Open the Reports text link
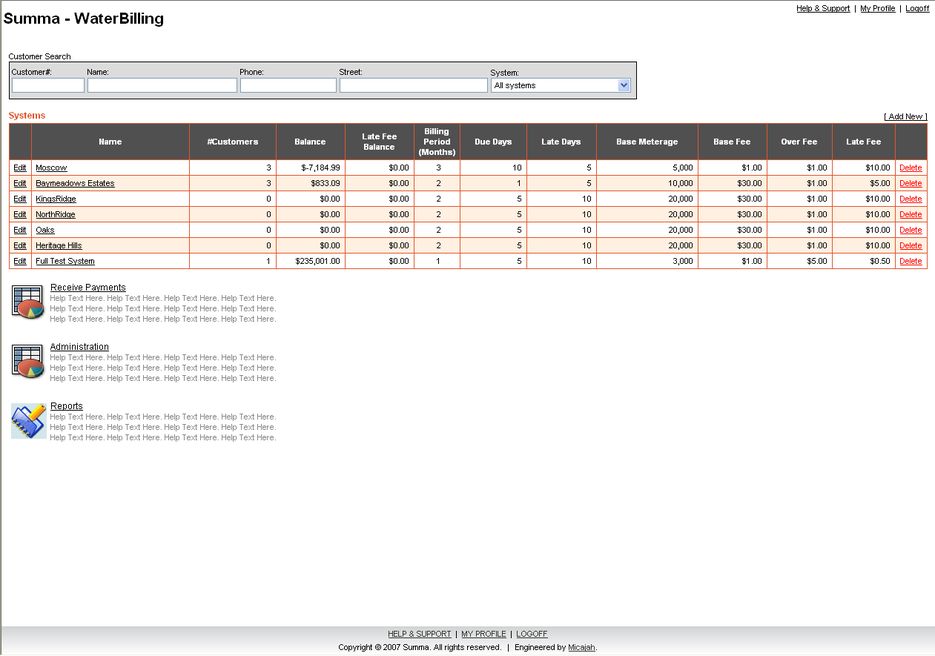The image size is (935, 656). [x=66, y=406]
